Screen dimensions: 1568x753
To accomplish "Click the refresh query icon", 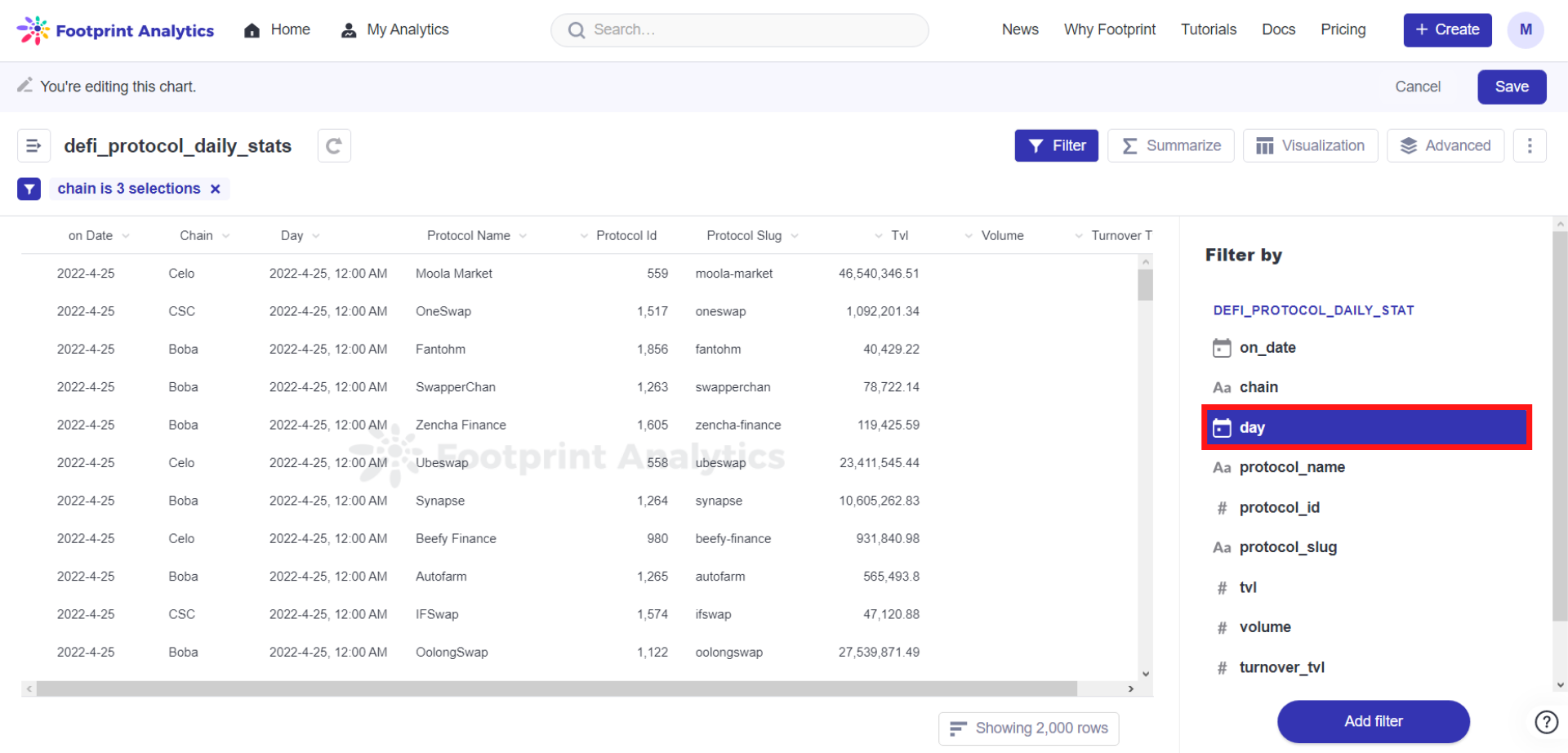I will [334, 145].
